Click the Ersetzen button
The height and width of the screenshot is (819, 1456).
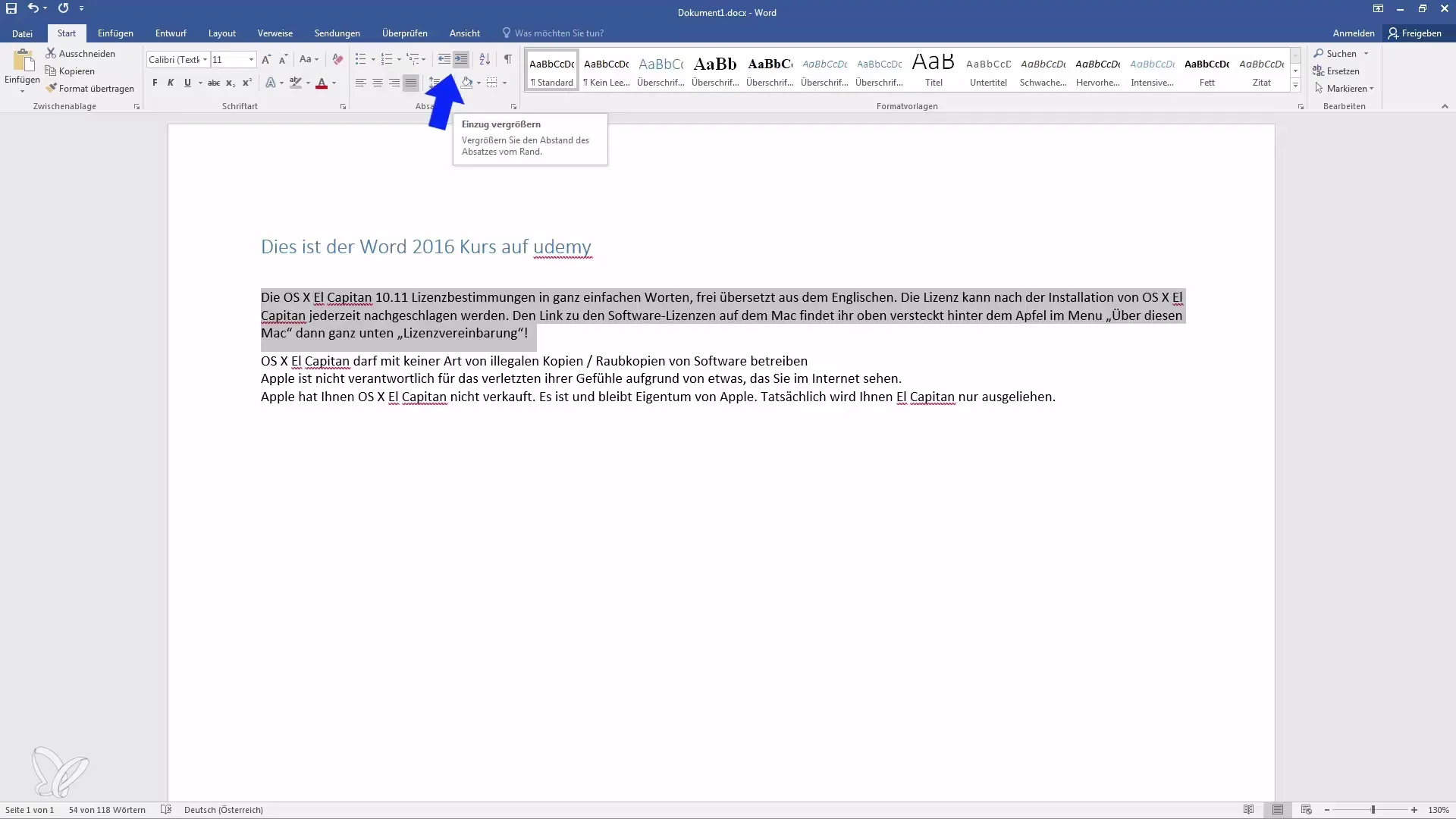click(x=1336, y=71)
